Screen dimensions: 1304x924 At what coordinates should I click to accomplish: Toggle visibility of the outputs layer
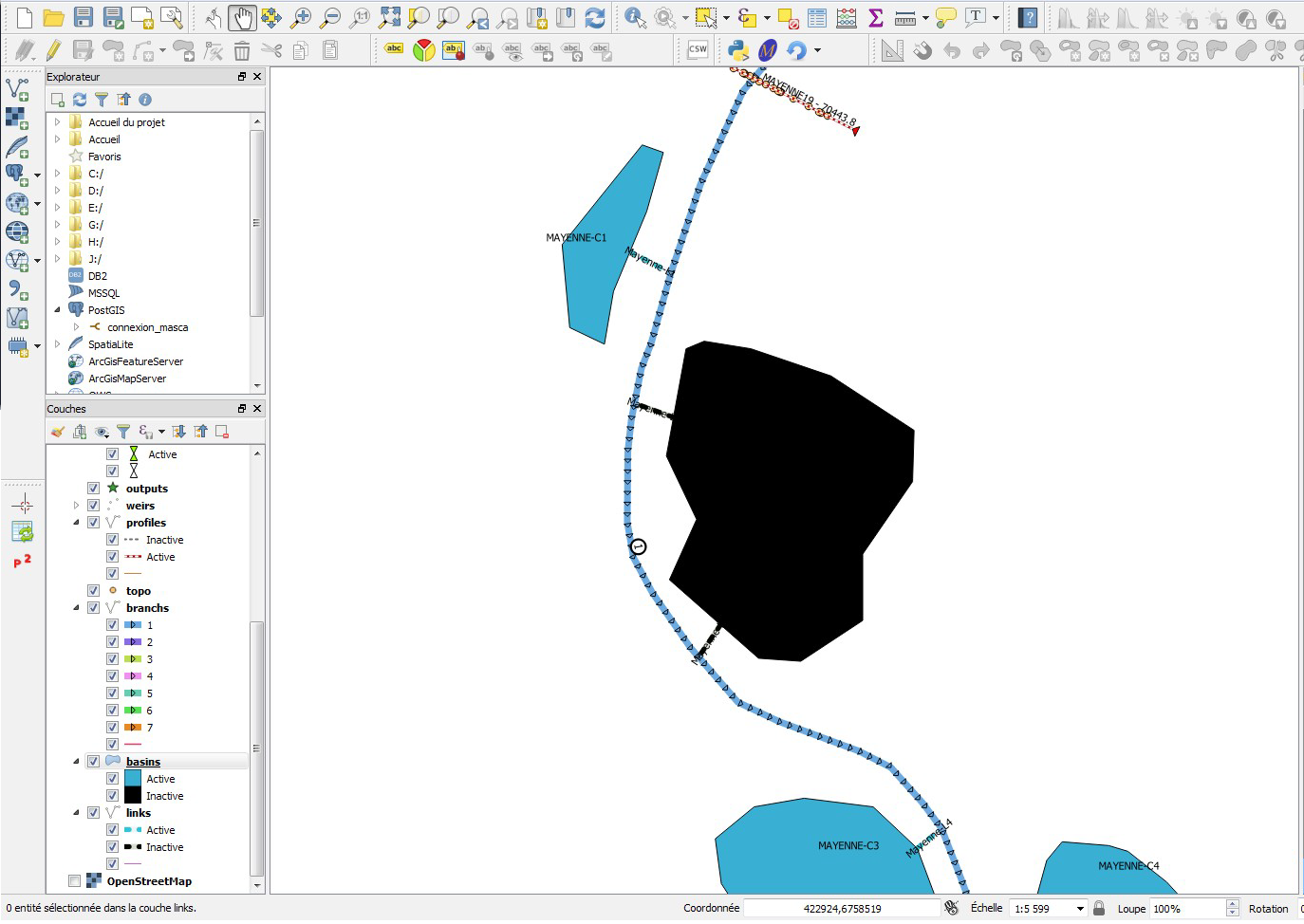tap(93, 489)
